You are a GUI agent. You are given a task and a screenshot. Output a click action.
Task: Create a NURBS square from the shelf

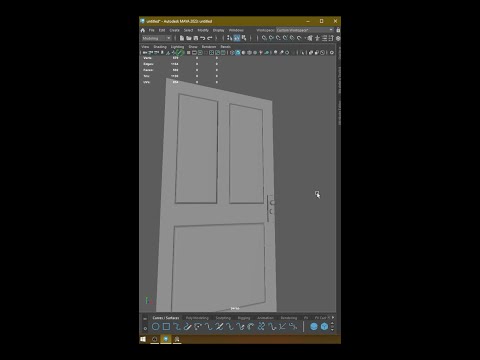[x=166, y=327]
